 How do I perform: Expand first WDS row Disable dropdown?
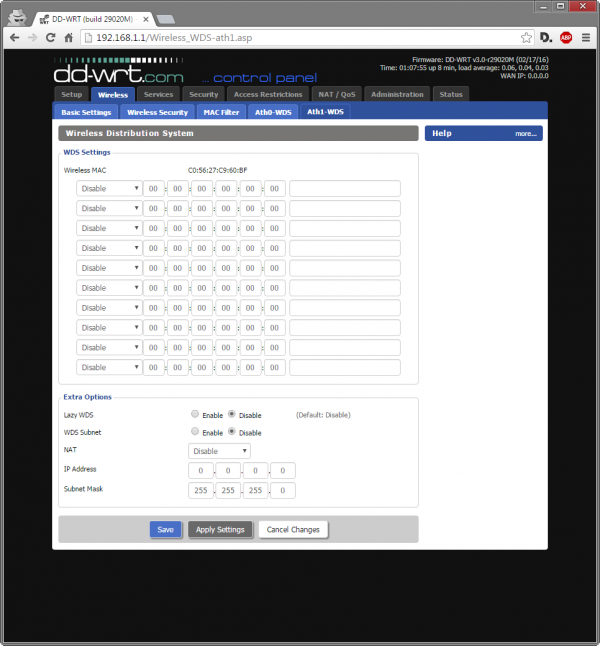109,188
